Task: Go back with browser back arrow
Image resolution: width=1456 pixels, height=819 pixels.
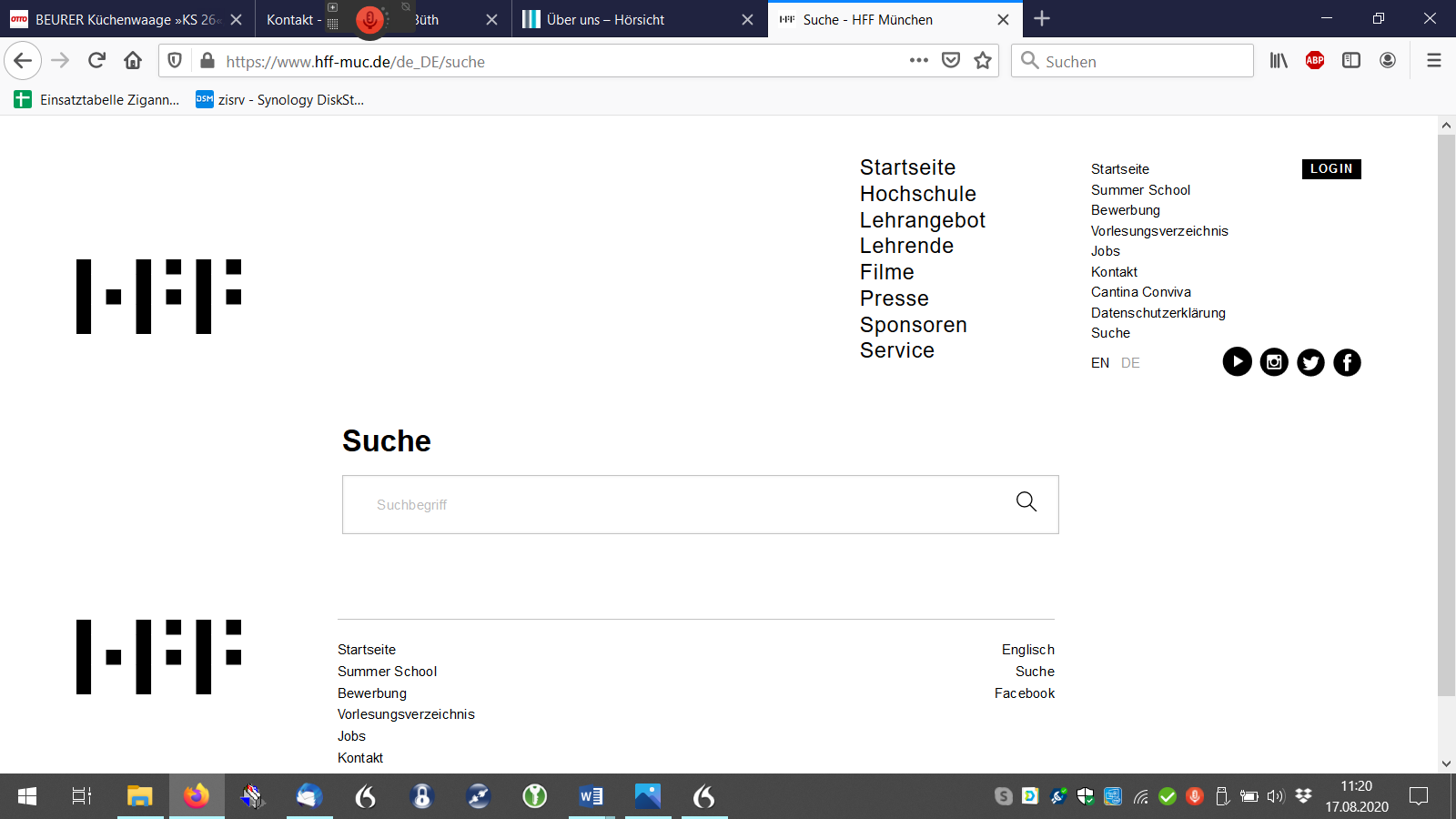Action: 23,61
